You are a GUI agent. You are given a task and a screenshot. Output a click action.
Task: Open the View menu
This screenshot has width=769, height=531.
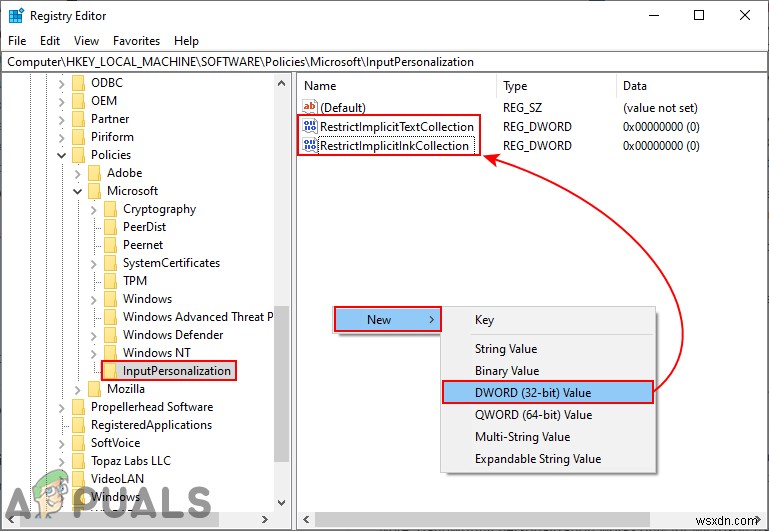coord(86,41)
